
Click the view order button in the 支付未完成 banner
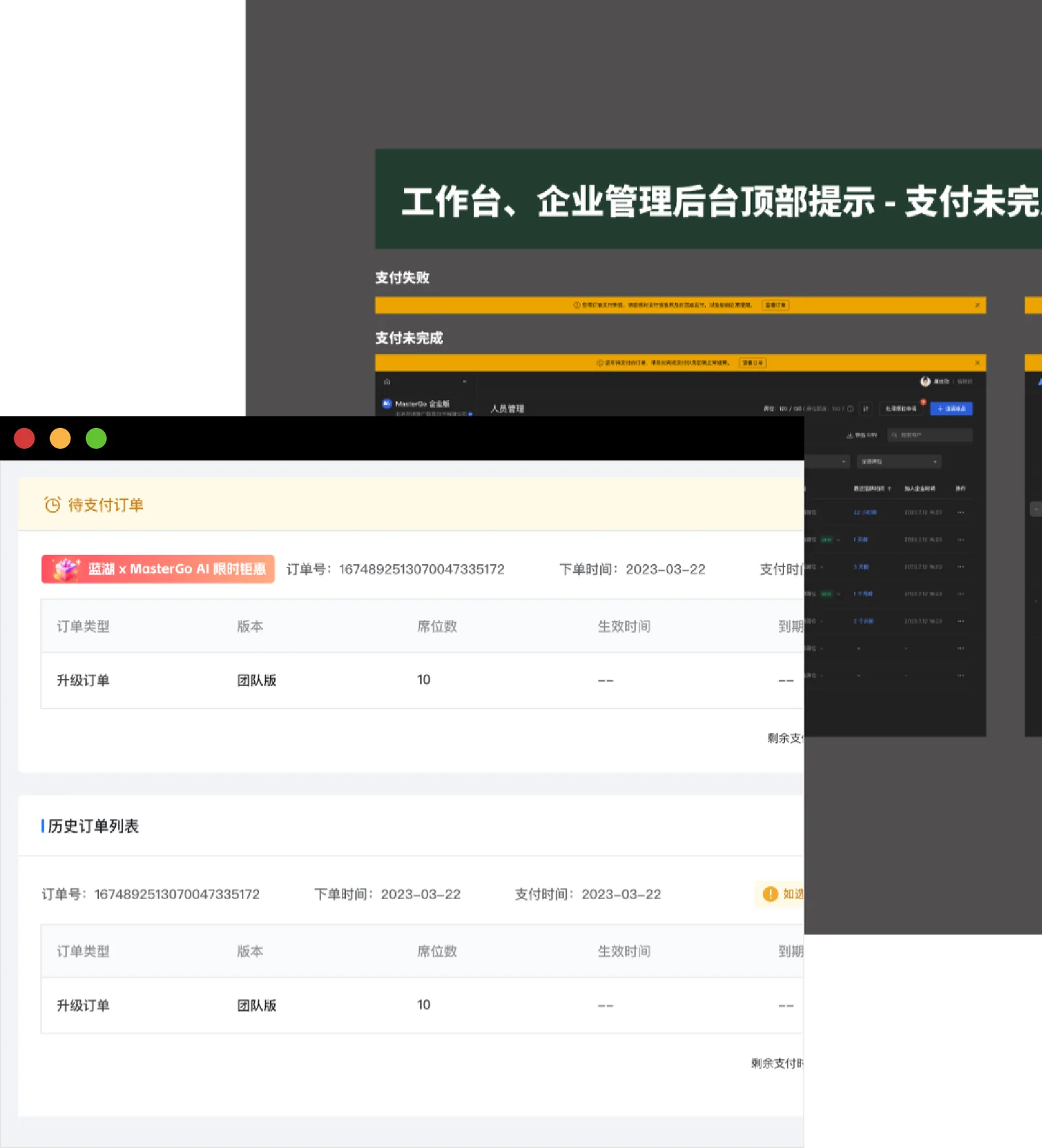tap(753, 362)
